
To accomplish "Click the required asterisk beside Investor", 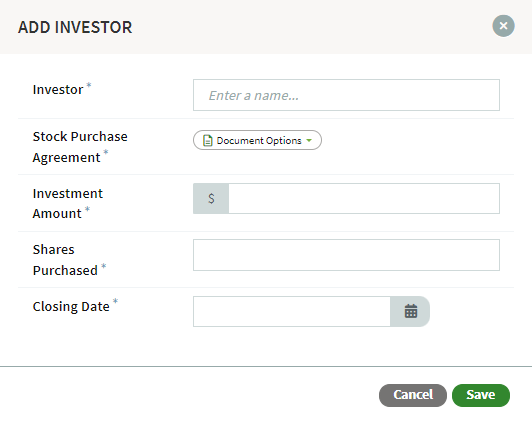I will (89, 85).
